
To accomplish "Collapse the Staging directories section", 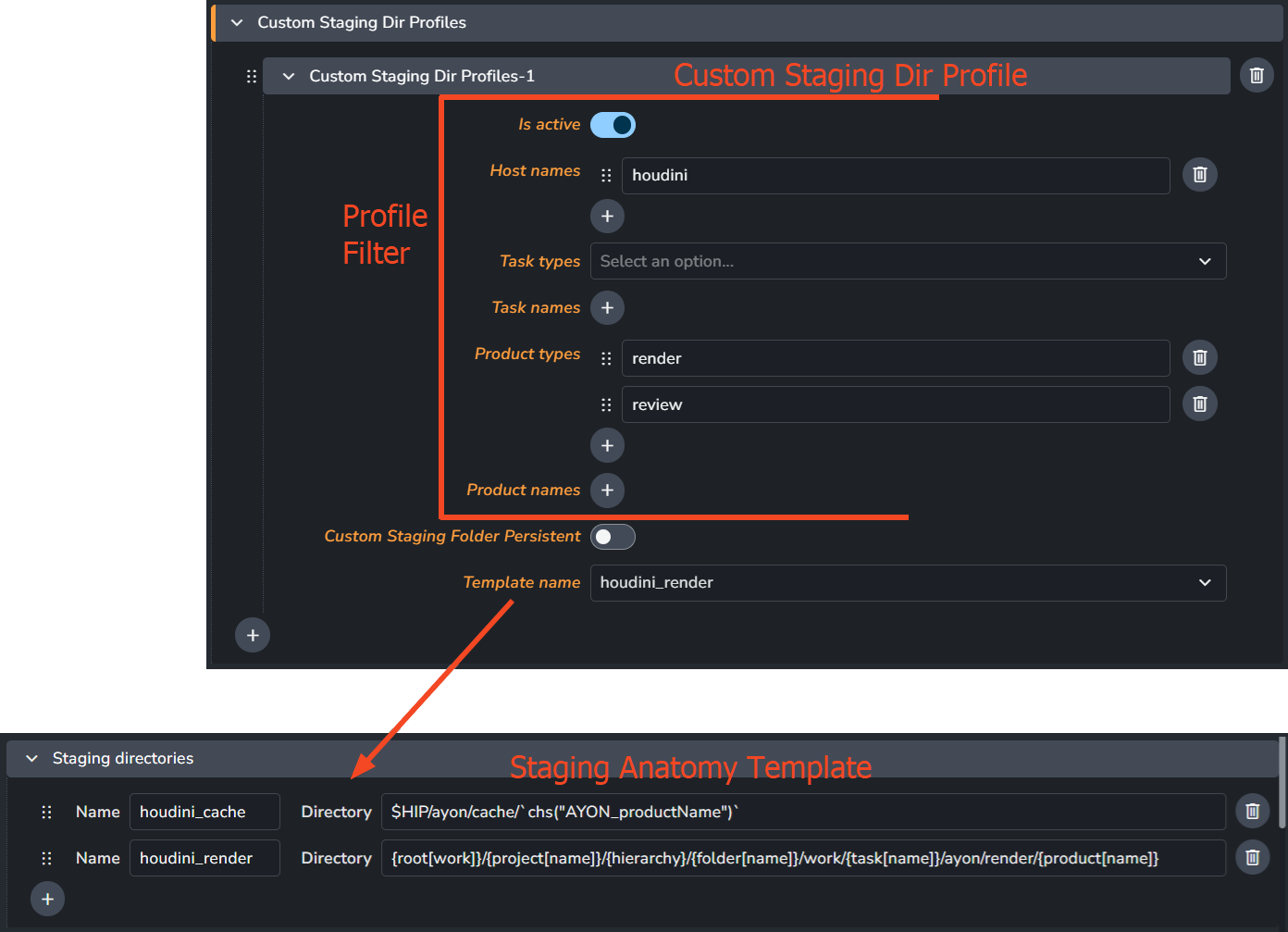I will 32,759.
